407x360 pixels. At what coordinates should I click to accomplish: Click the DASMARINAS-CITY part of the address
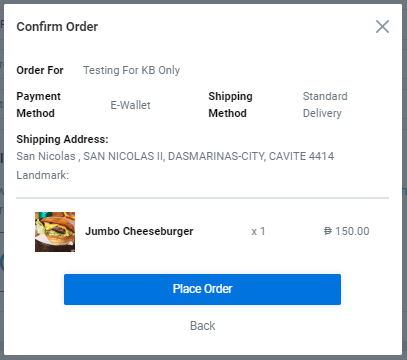[217, 156]
